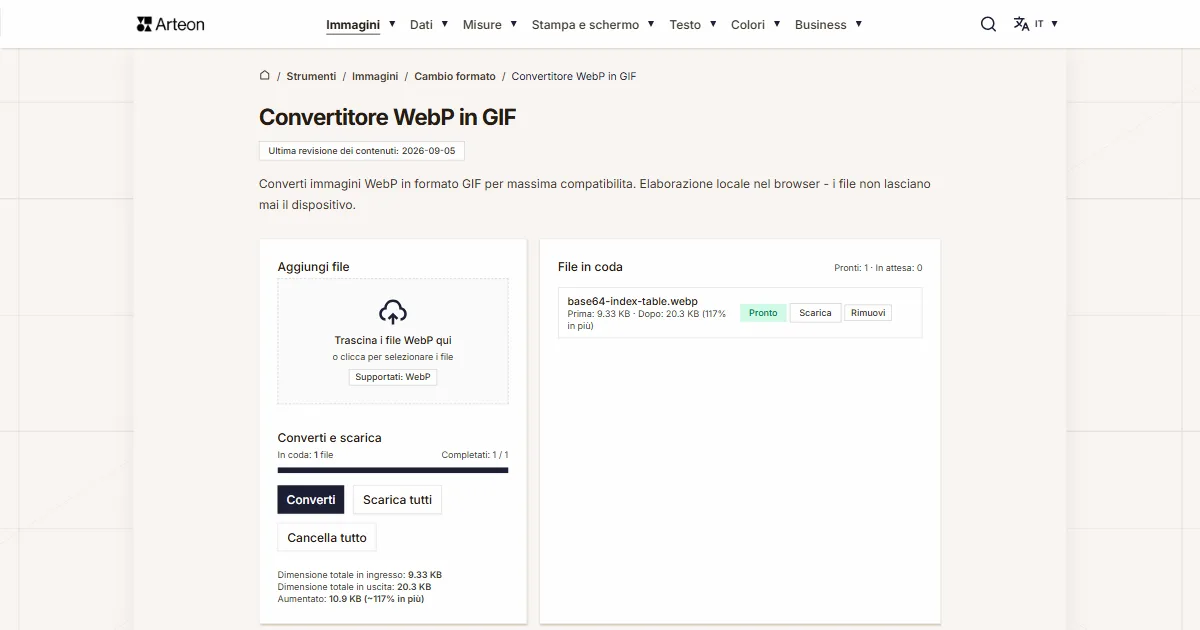Image resolution: width=1200 pixels, height=630 pixels.
Task: Follow the Immagini breadcrumb link
Action: (x=375, y=76)
